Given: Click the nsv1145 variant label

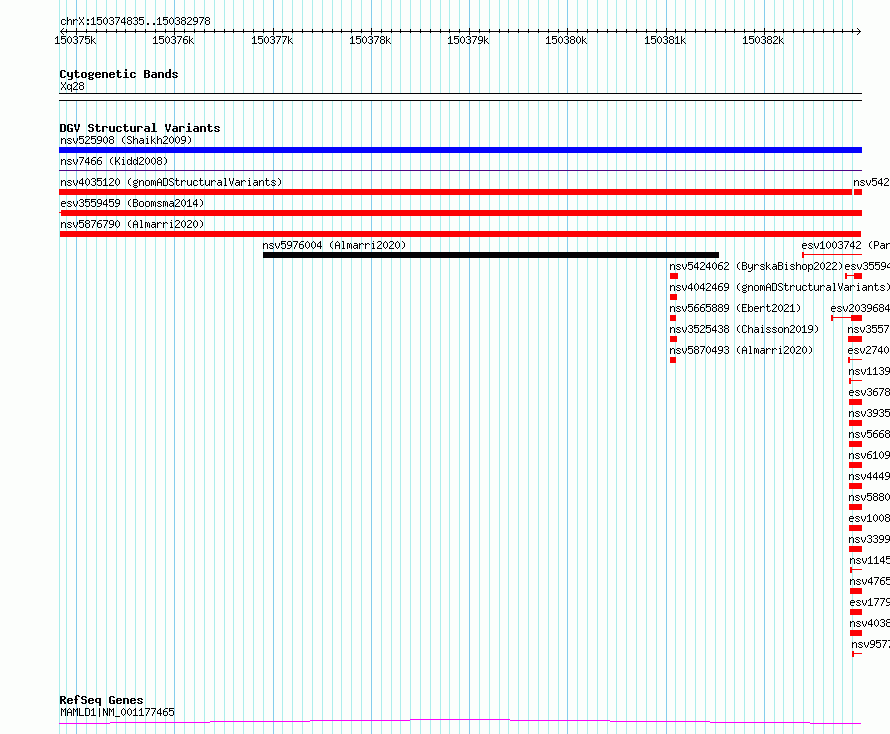Looking at the screenshot, I should pos(870,560).
